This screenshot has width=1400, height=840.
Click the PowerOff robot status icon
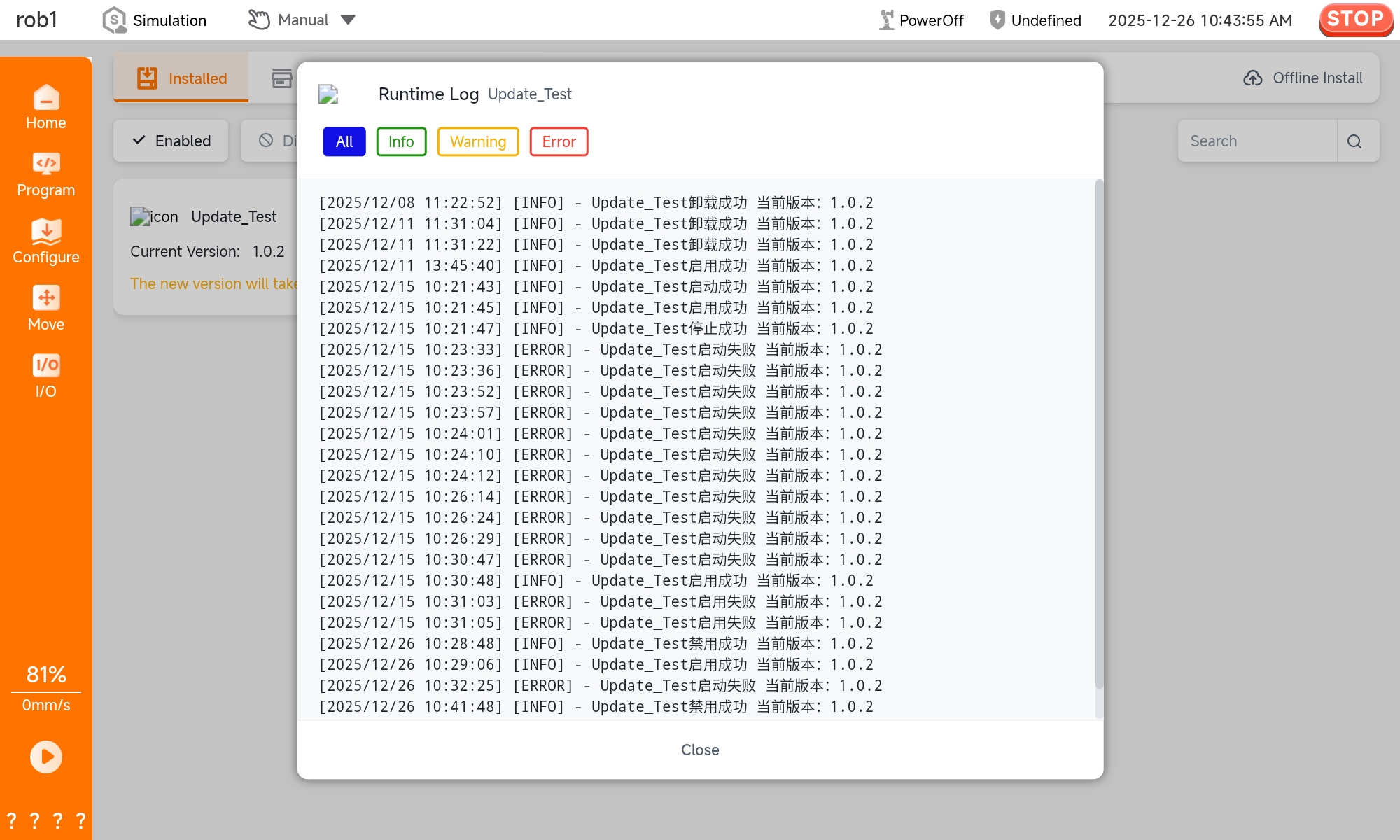tap(886, 20)
